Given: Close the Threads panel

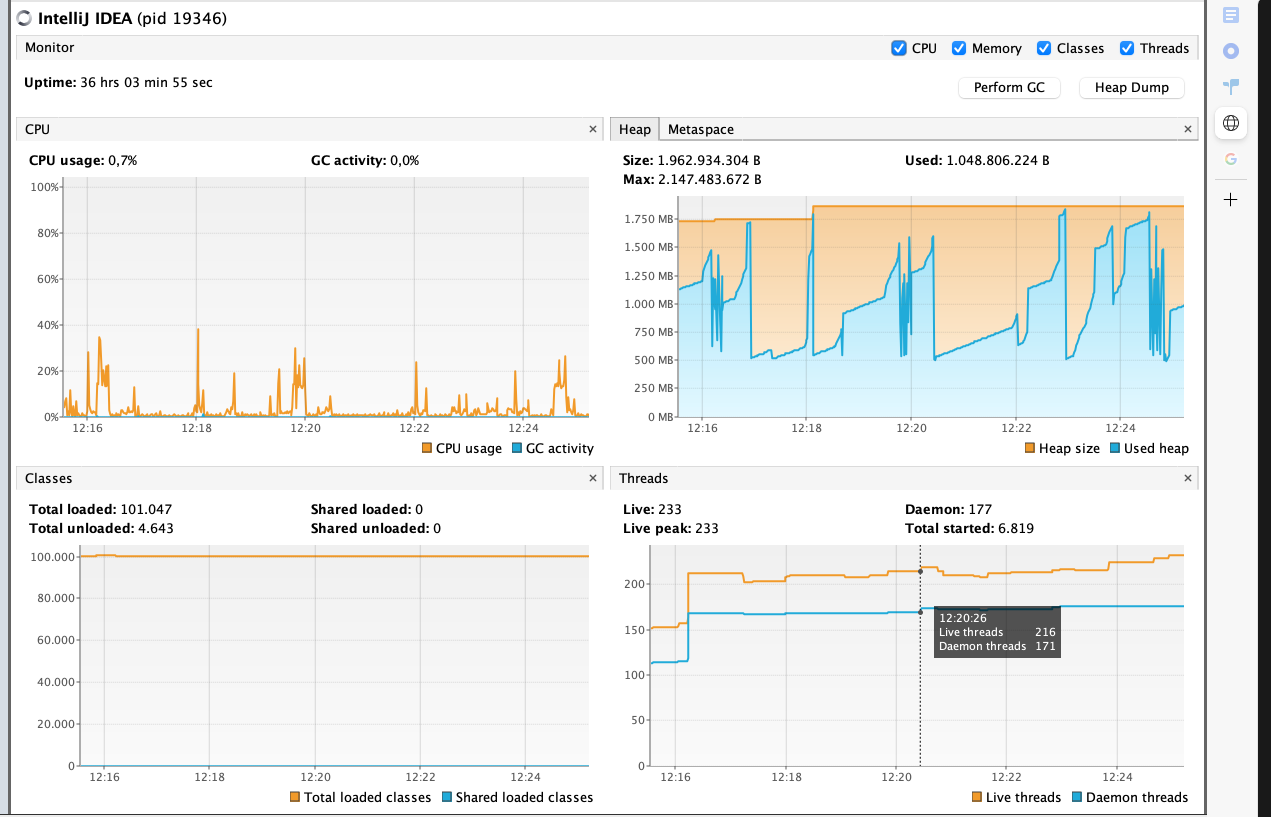Looking at the screenshot, I should coord(1188,478).
